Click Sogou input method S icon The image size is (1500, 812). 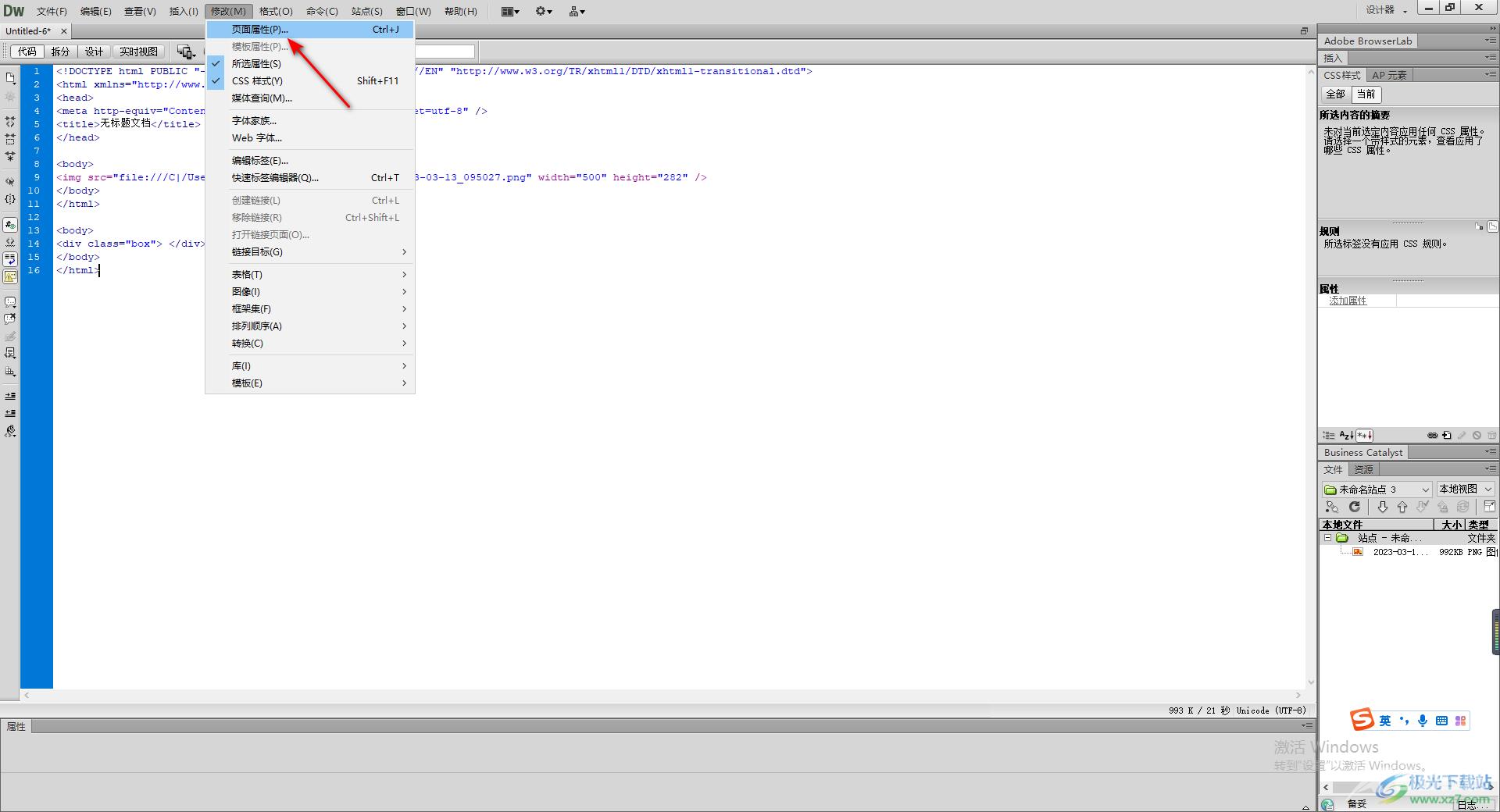(x=1362, y=720)
